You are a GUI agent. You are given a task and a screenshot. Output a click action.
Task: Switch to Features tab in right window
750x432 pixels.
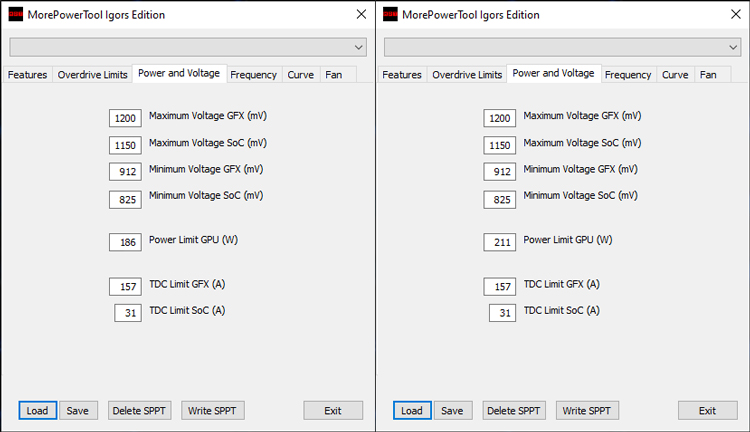click(x=402, y=75)
